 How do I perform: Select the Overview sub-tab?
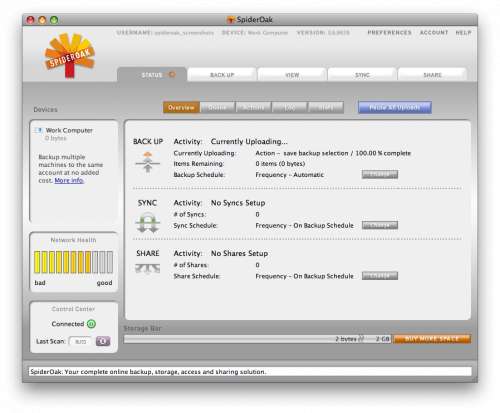pos(181,108)
